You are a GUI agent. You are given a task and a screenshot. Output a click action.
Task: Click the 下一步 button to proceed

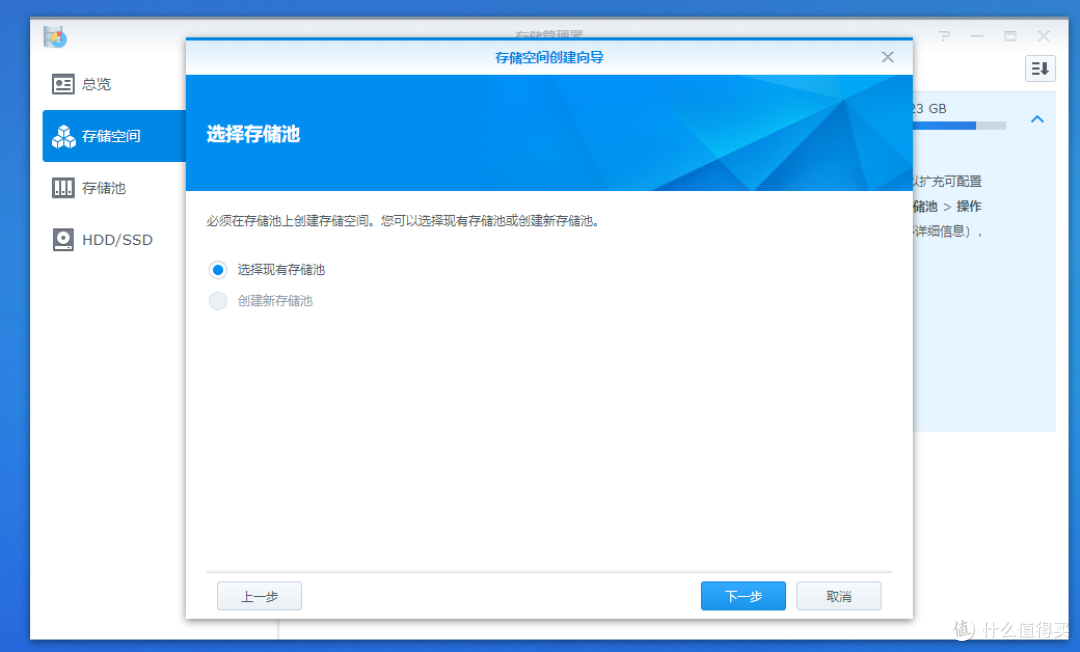pos(743,596)
